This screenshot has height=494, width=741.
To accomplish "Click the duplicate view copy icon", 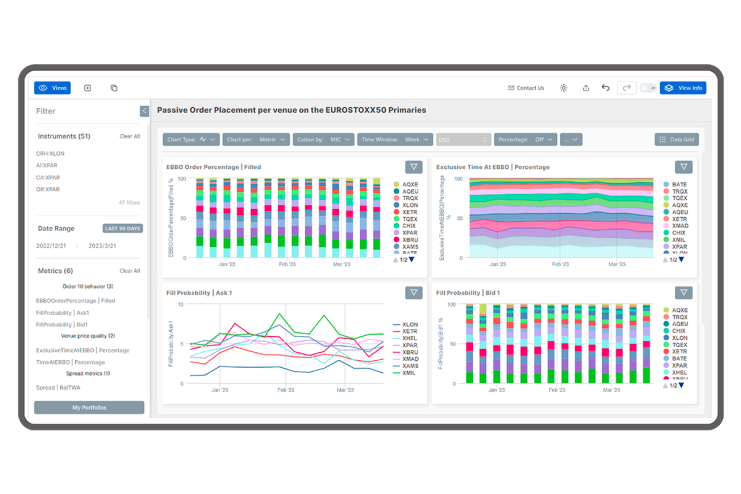I will (x=114, y=88).
